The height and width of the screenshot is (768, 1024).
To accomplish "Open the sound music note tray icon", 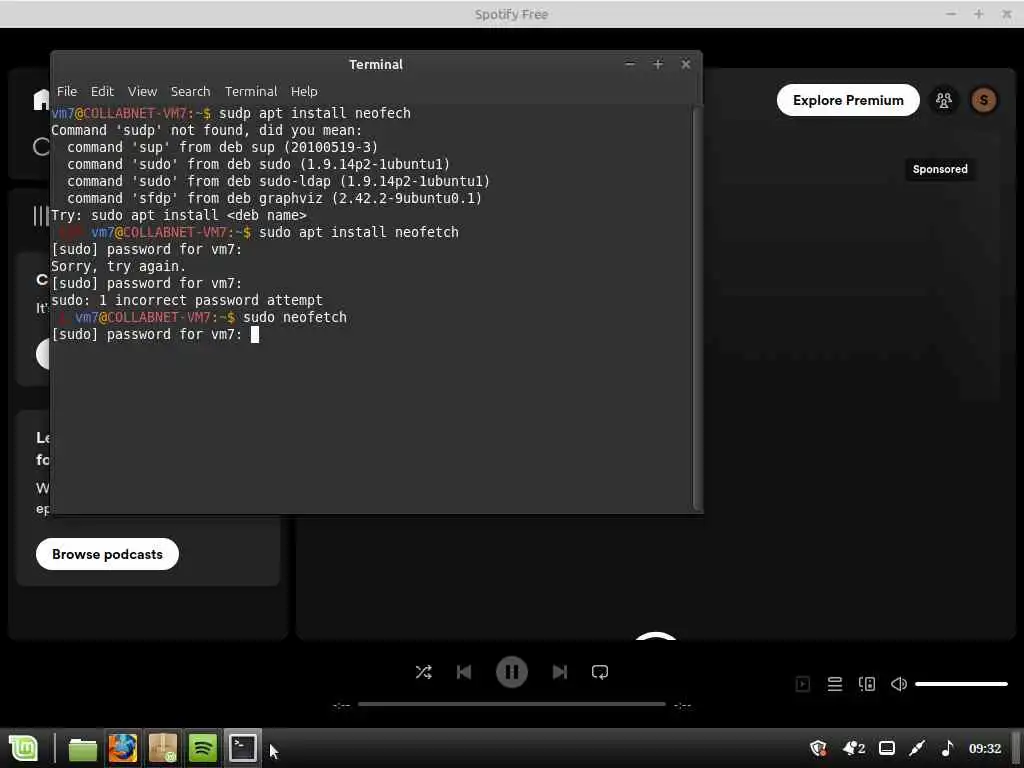I will click(948, 748).
